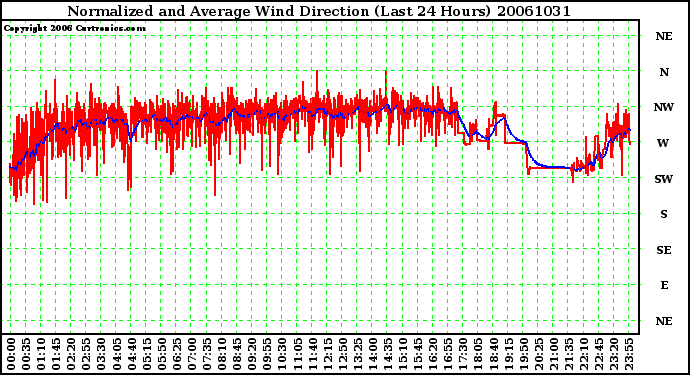Click the 08:10 time axis label

coord(222,354)
